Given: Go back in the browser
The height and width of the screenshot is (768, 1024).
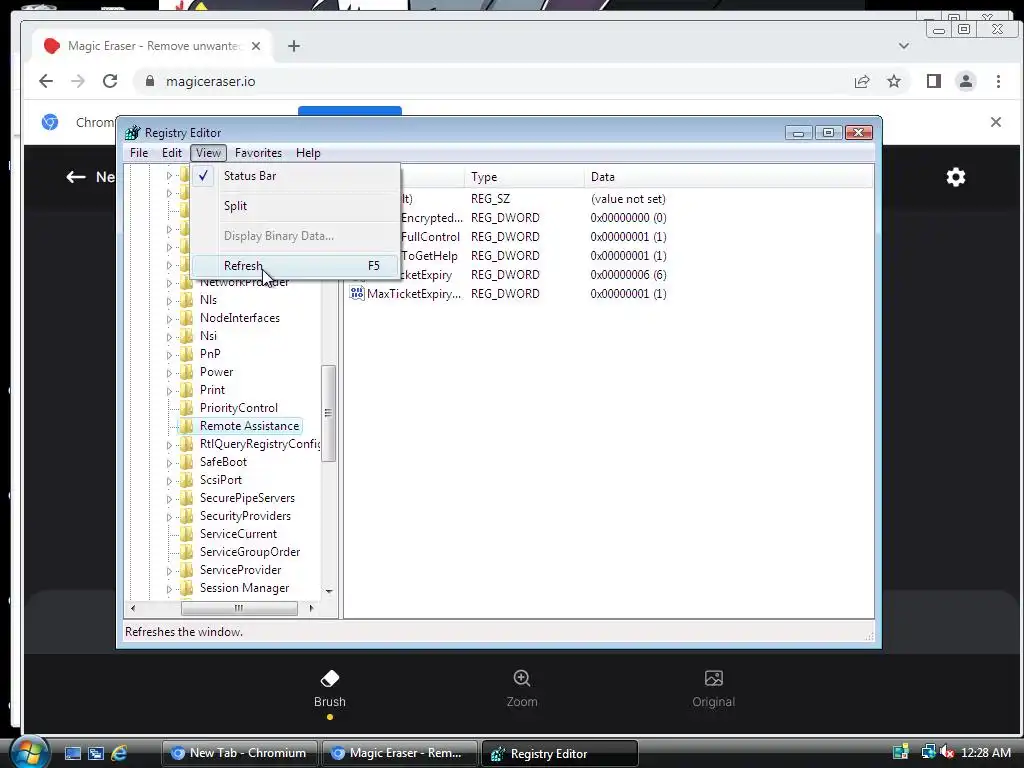Looking at the screenshot, I should point(46,81).
